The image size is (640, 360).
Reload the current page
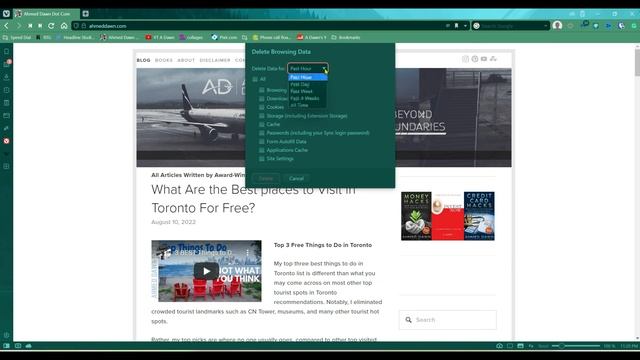[51, 26]
